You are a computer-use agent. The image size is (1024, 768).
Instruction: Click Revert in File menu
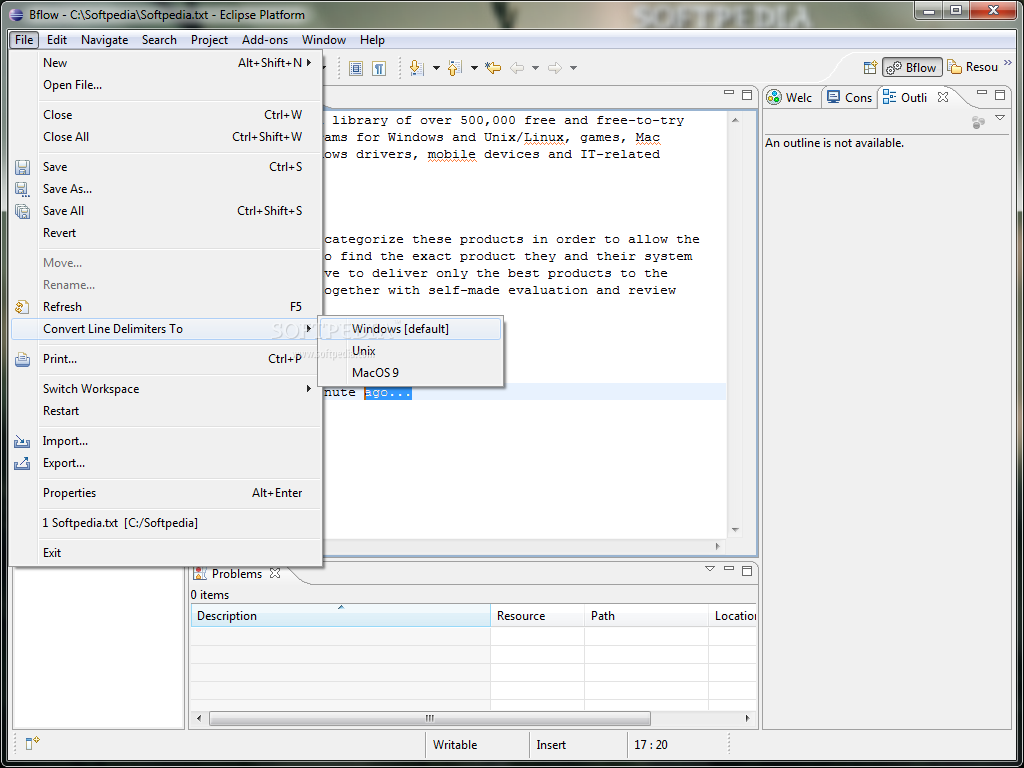pos(167,232)
